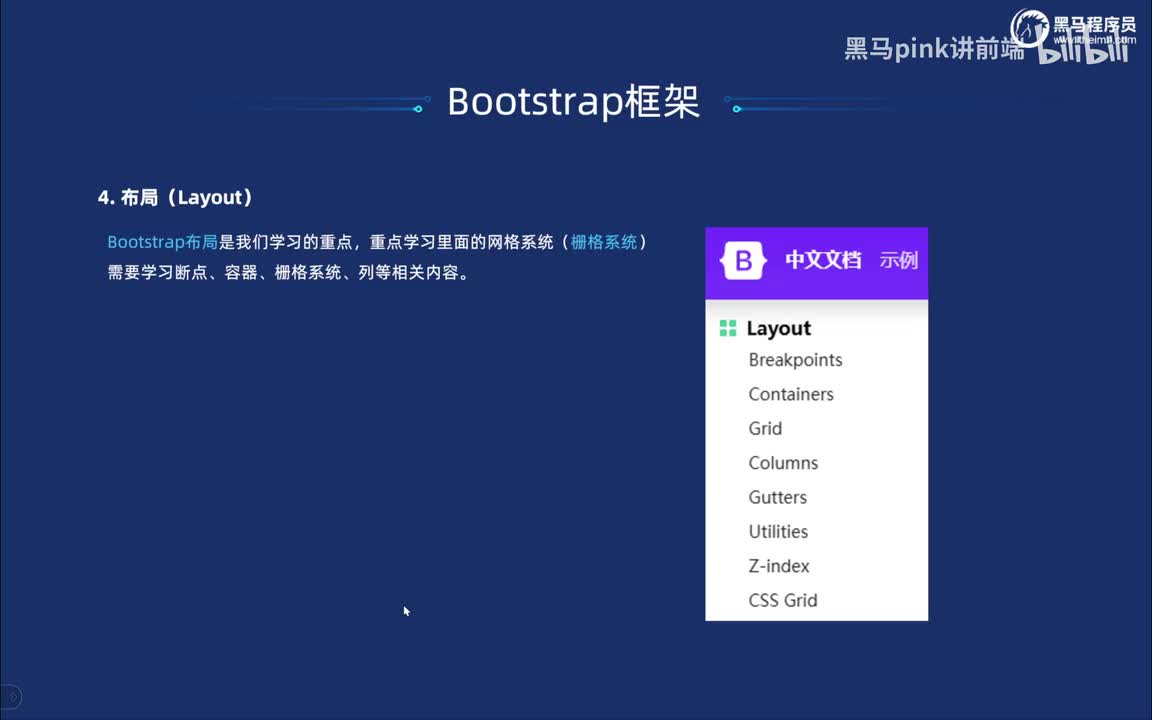This screenshot has width=1152, height=720.
Task: Click the small arrow tab at bottom-left edge
Action: click(x=12, y=696)
